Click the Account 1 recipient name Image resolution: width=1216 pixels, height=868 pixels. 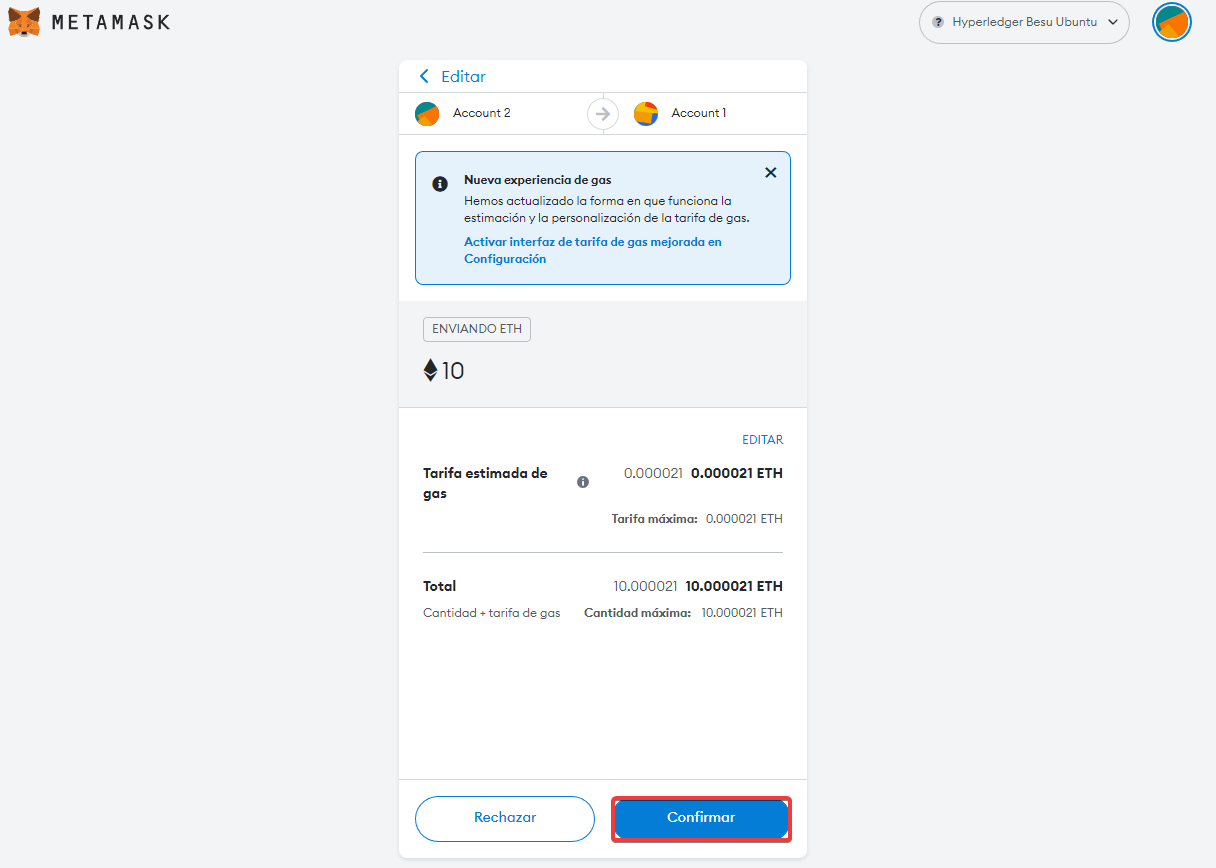click(x=699, y=113)
